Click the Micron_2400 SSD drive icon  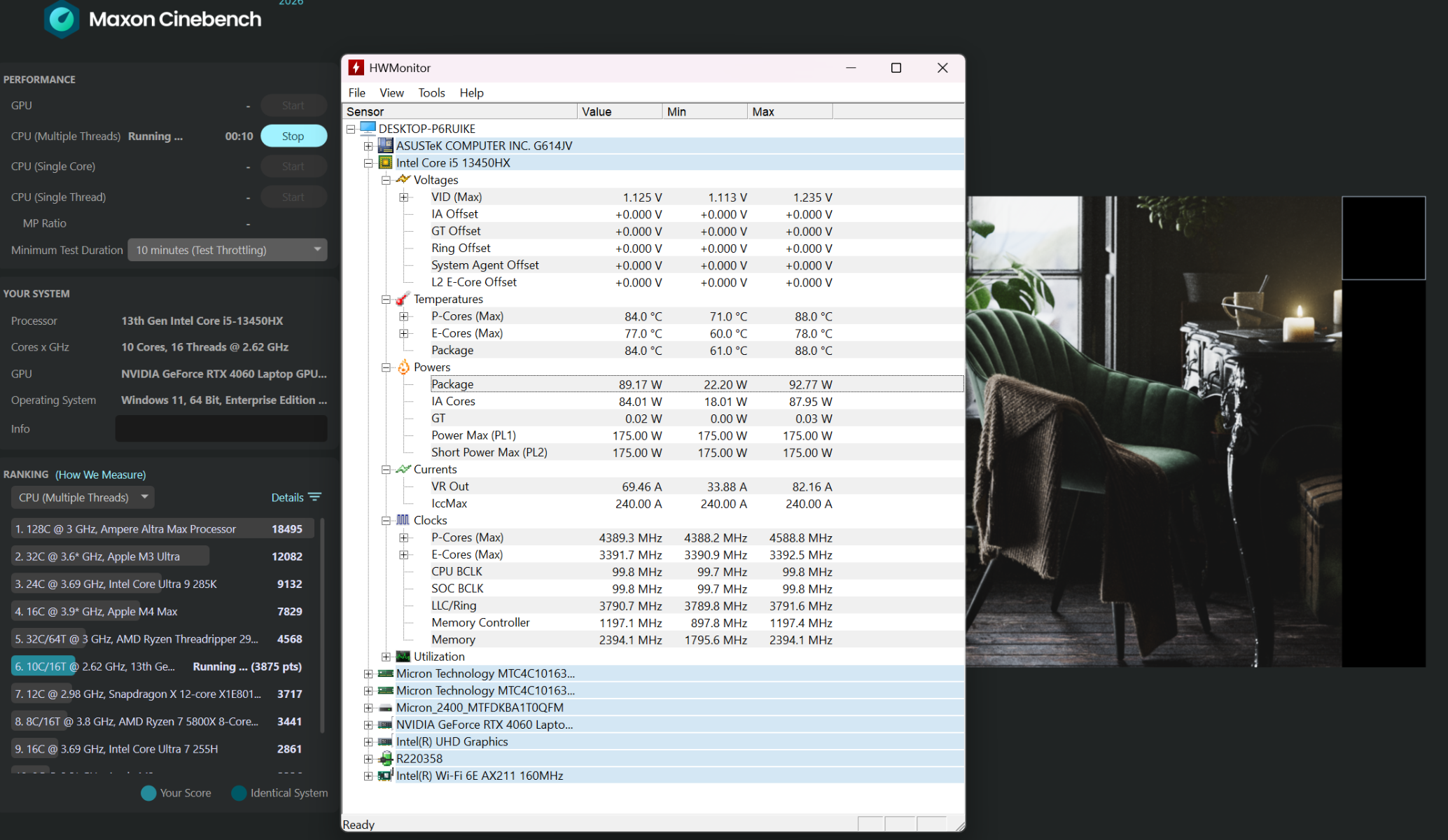(x=385, y=707)
